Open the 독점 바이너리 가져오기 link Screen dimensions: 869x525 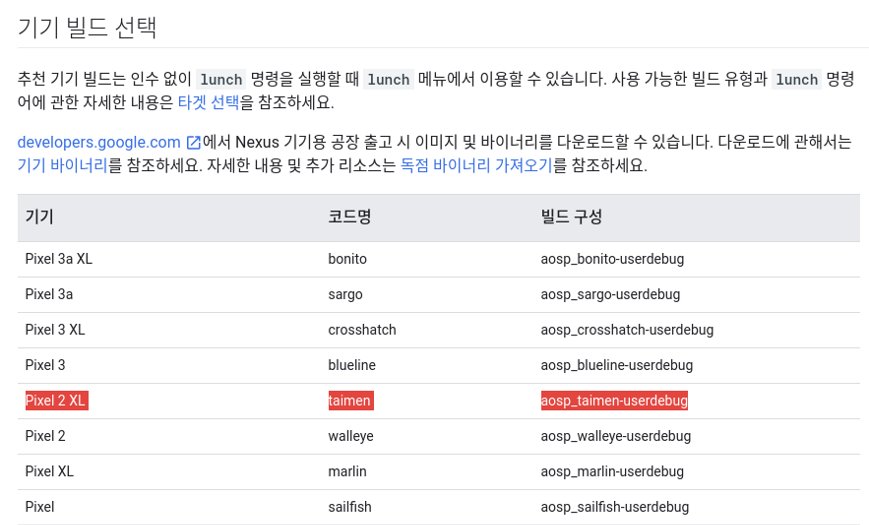(x=477, y=166)
